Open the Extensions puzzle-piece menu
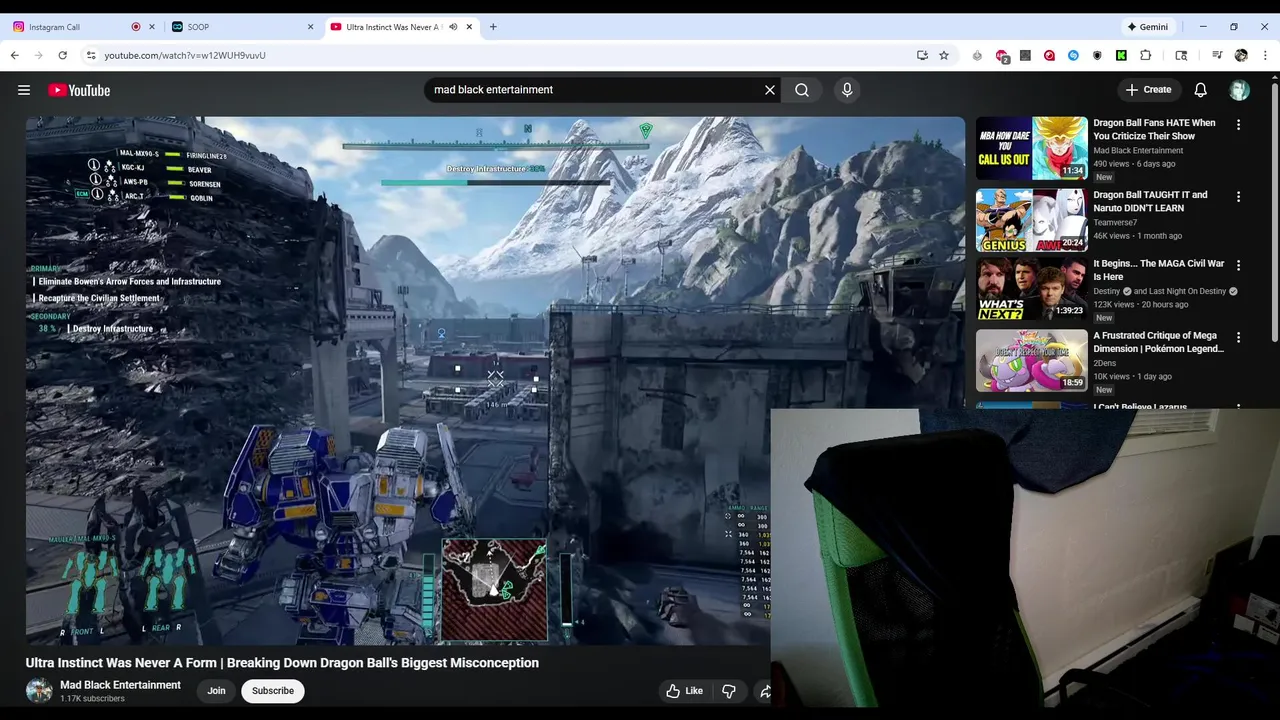This screenshot has width=1280, height=720. pyautogui.click(x=1146, y=55)
